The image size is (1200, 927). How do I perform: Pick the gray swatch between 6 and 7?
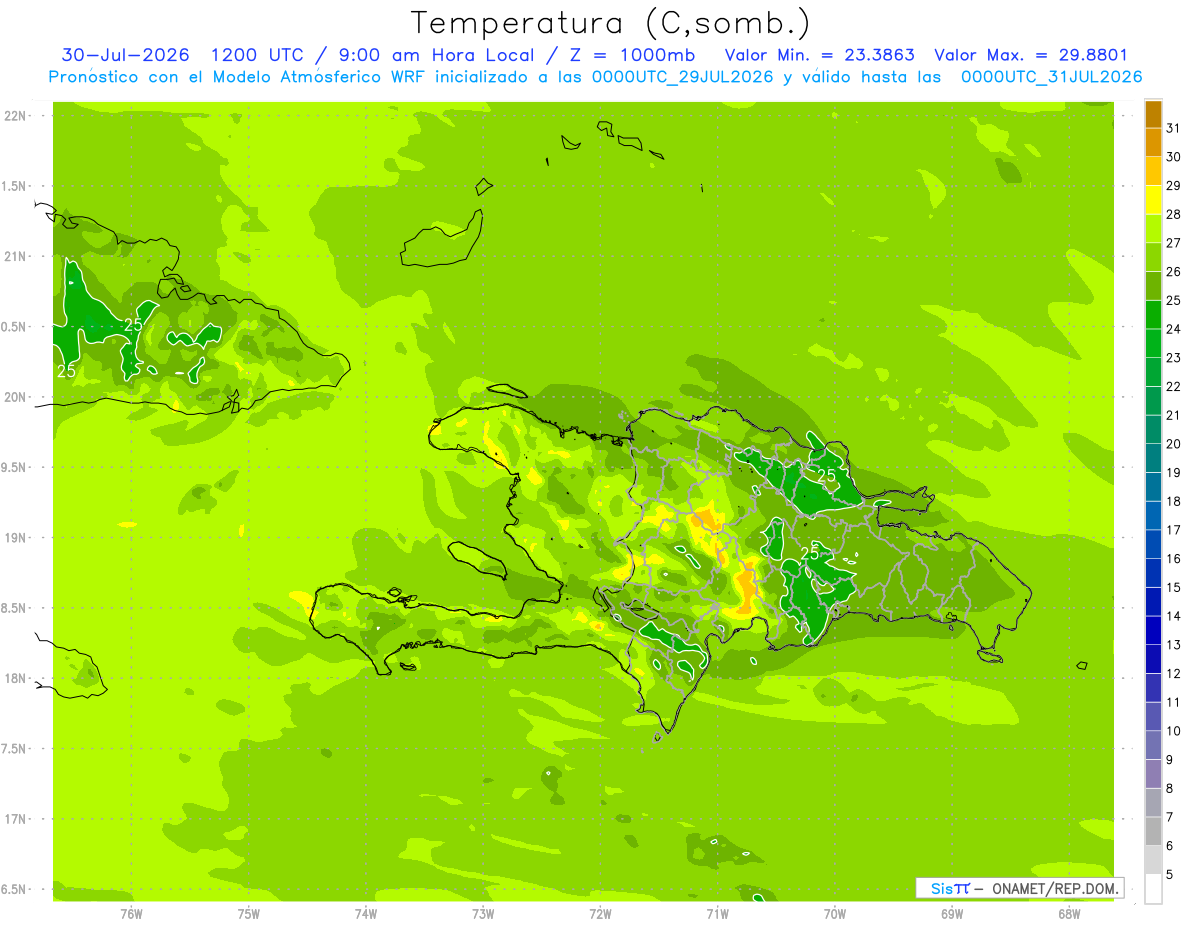pos(1153,831)
